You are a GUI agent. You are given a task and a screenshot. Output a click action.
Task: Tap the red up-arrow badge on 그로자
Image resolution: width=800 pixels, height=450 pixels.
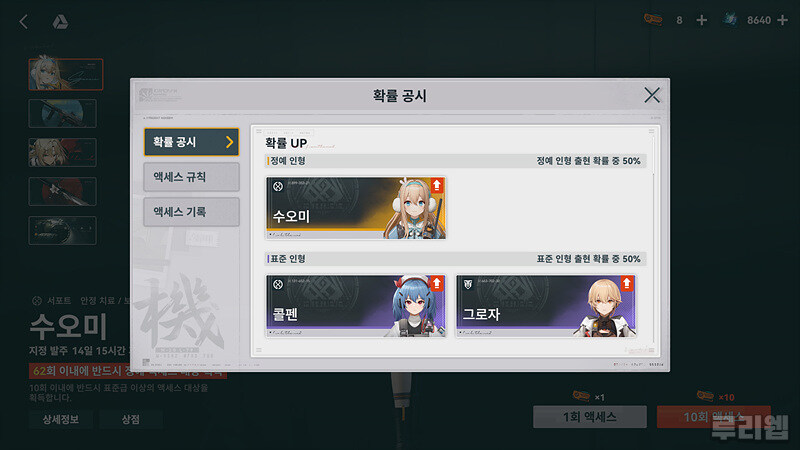pyautogui.click(x=627, y=283)
